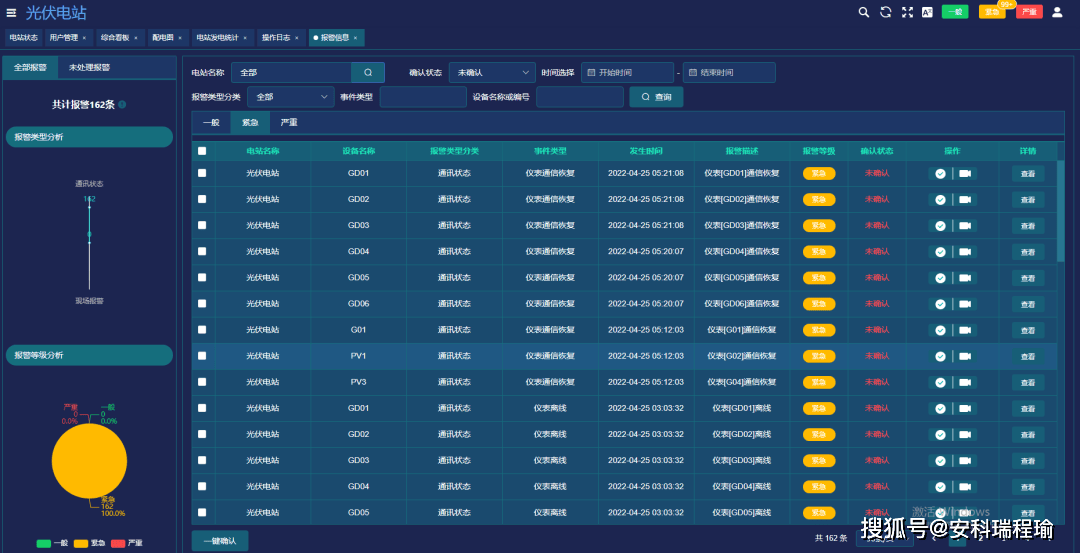The height and width of the screenshot is (553, 1080).
Task: Confirm alarm in GD06 row
Action: click(x=940, y=304)
